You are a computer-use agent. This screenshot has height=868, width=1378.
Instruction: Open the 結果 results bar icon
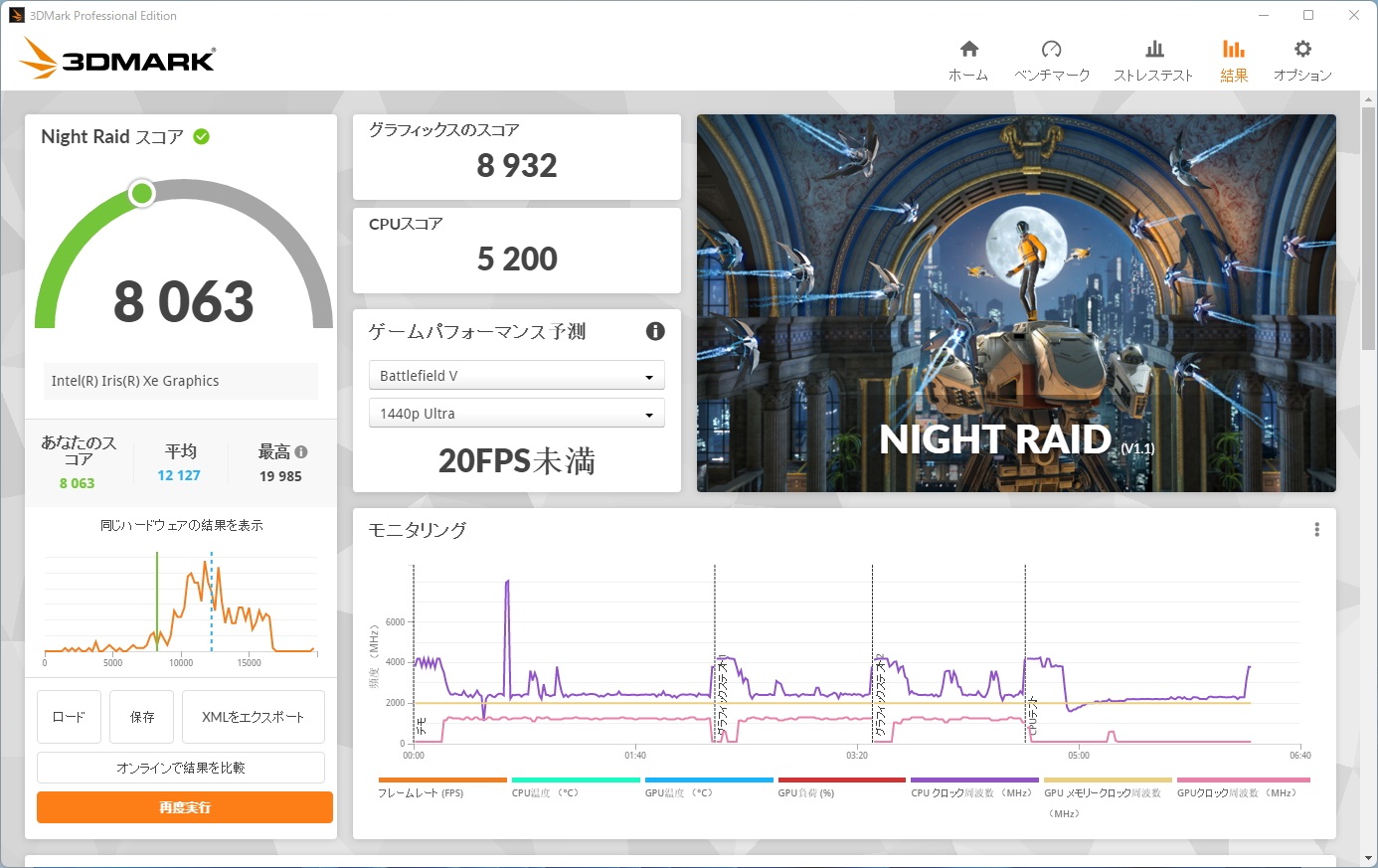[x=1234, y=49]
